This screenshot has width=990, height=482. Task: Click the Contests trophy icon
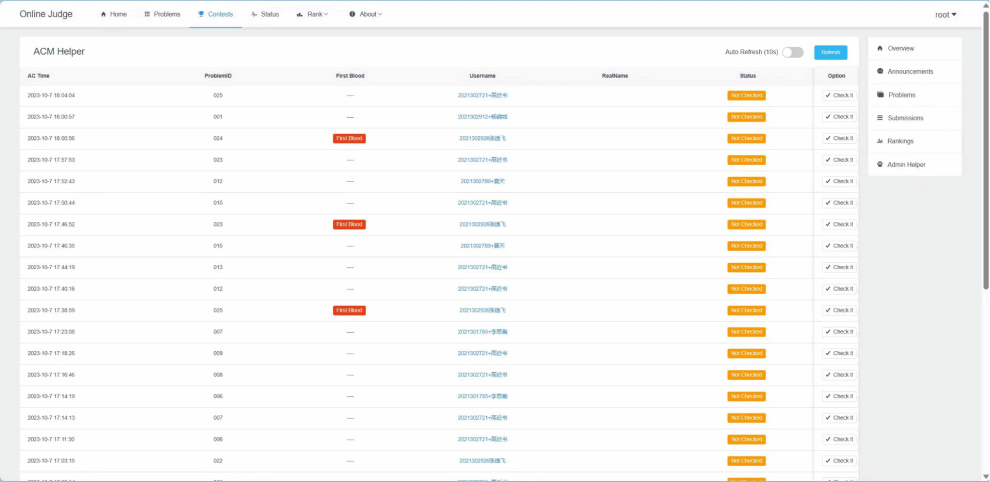[x=201, y=14]
